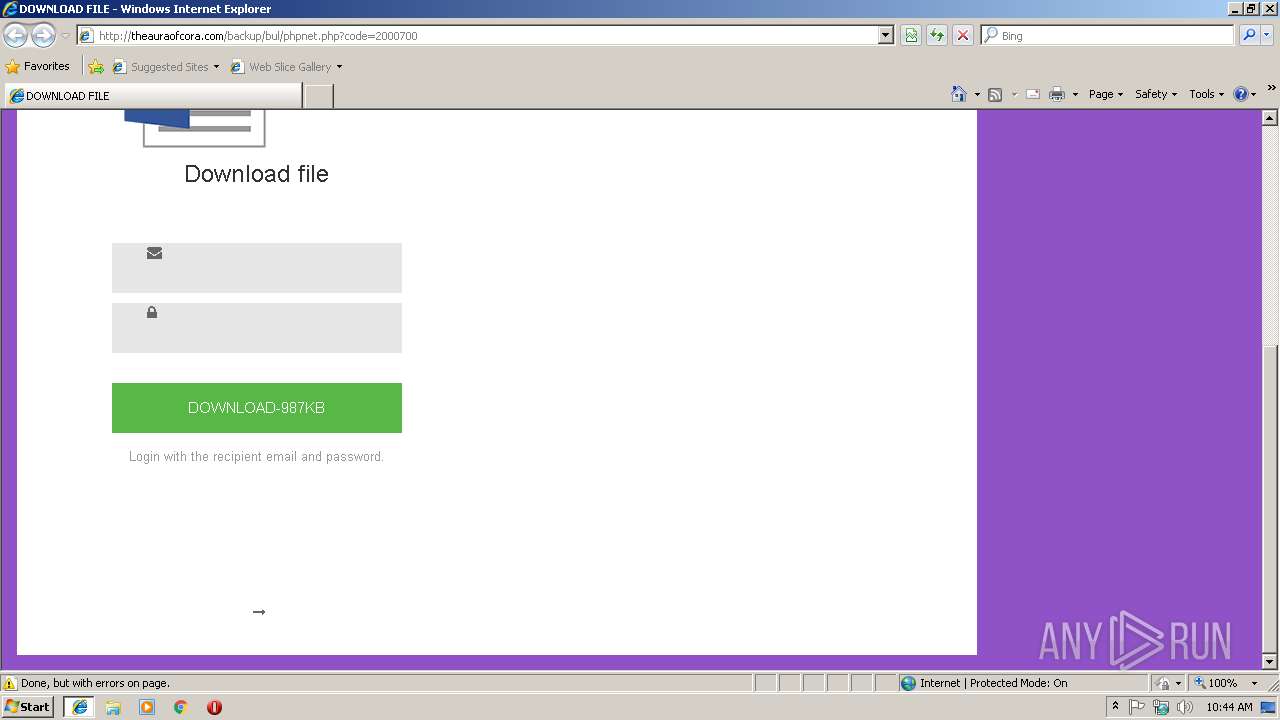This screenshot has height=720, width=1280.
Task: Click the scrollbar up arrow
Action: point(1270,118)
